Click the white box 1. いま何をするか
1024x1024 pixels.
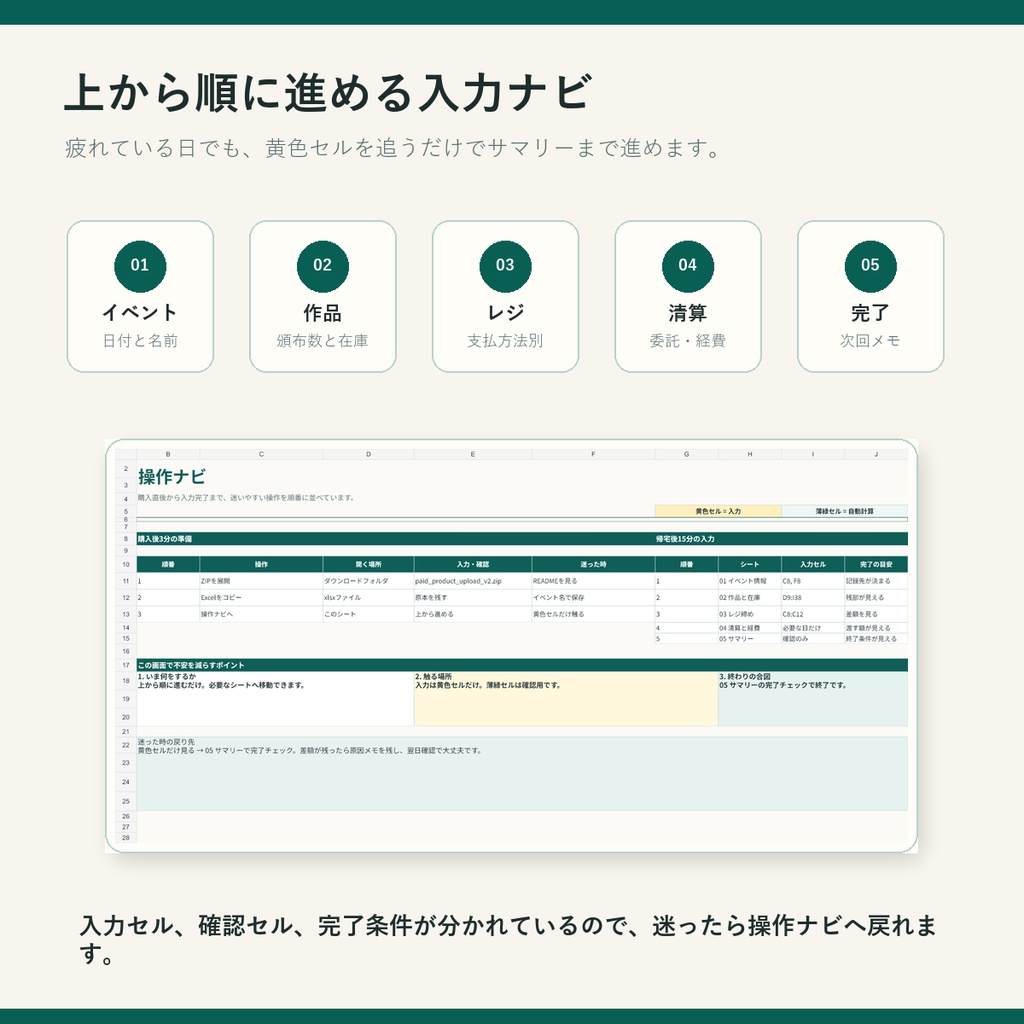coord(275,699)
